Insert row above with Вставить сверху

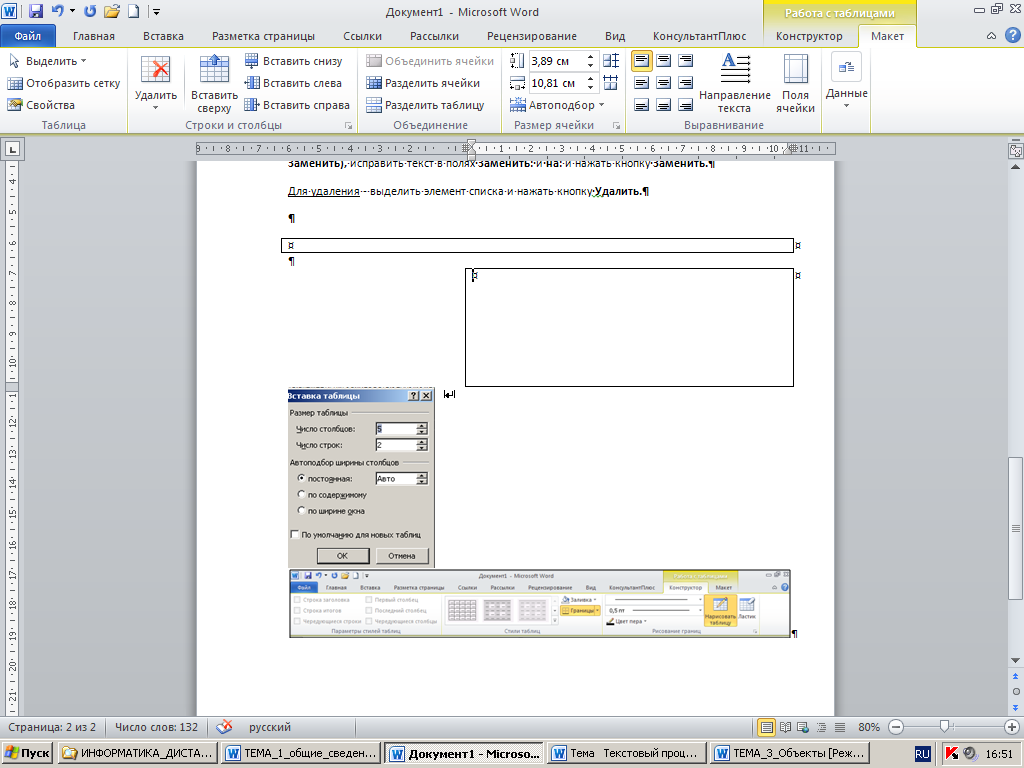[214, 84]
